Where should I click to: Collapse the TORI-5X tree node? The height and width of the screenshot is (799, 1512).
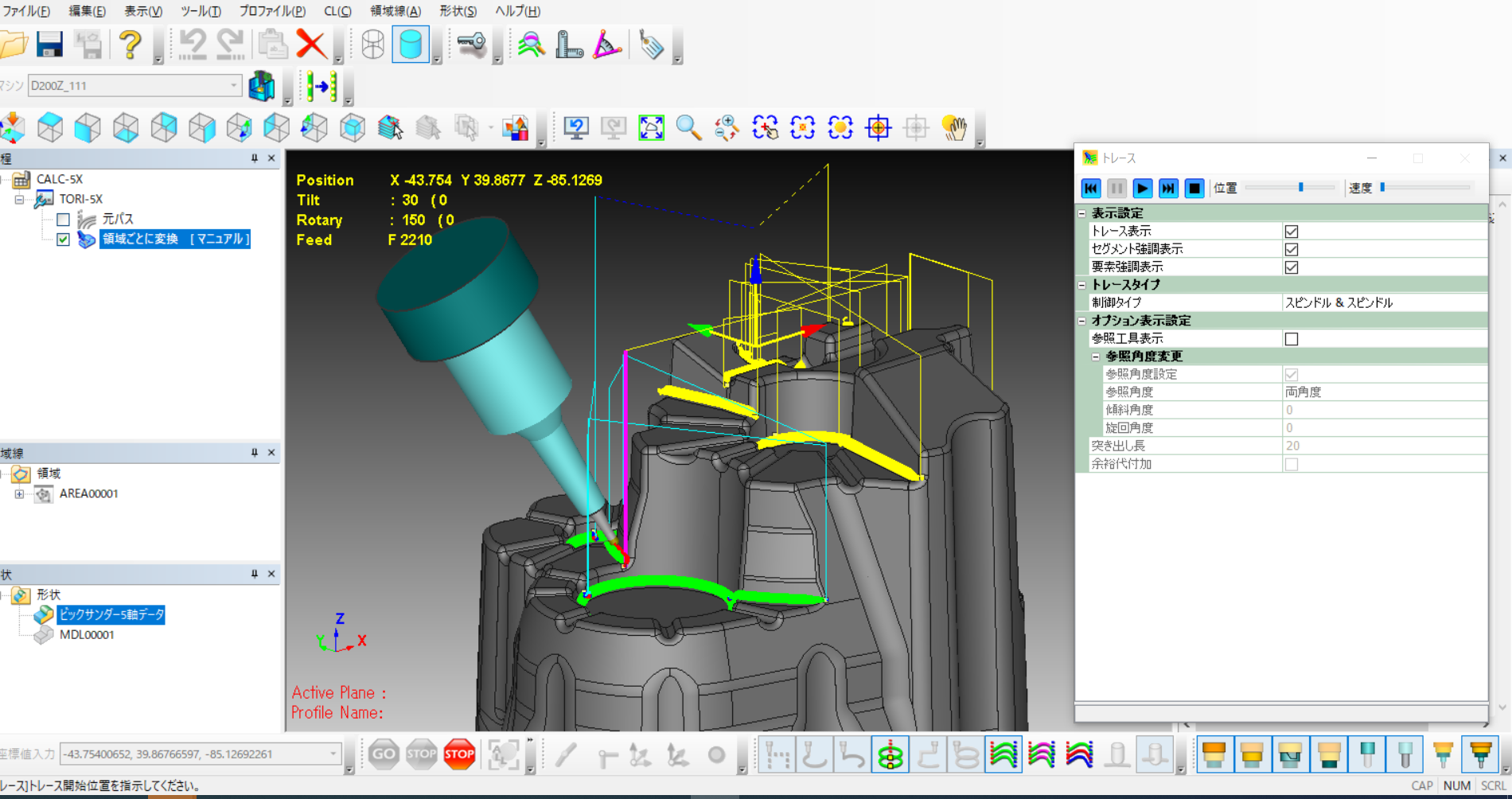click(19, 199)
